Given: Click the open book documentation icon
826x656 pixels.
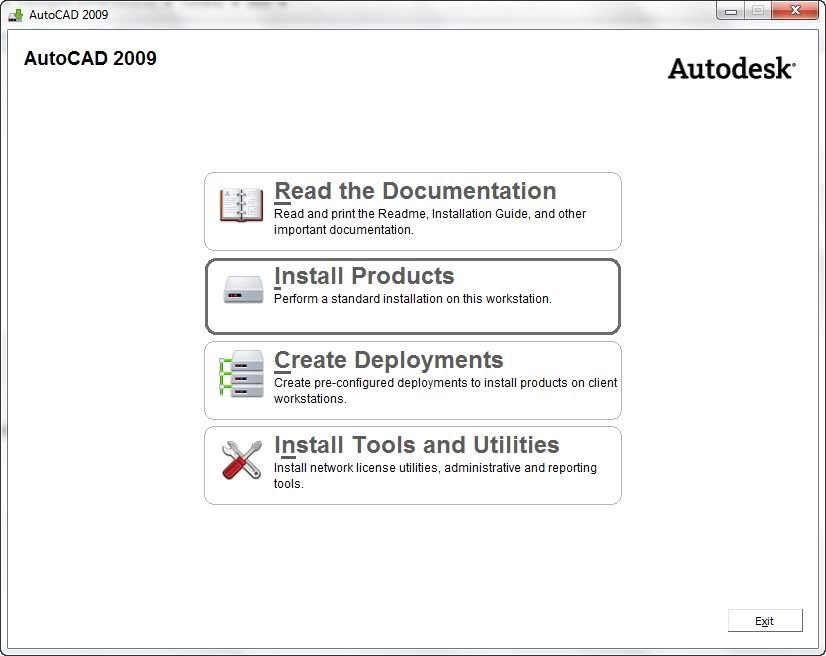Looking at the screenshot, I should (x=241, y=205).
